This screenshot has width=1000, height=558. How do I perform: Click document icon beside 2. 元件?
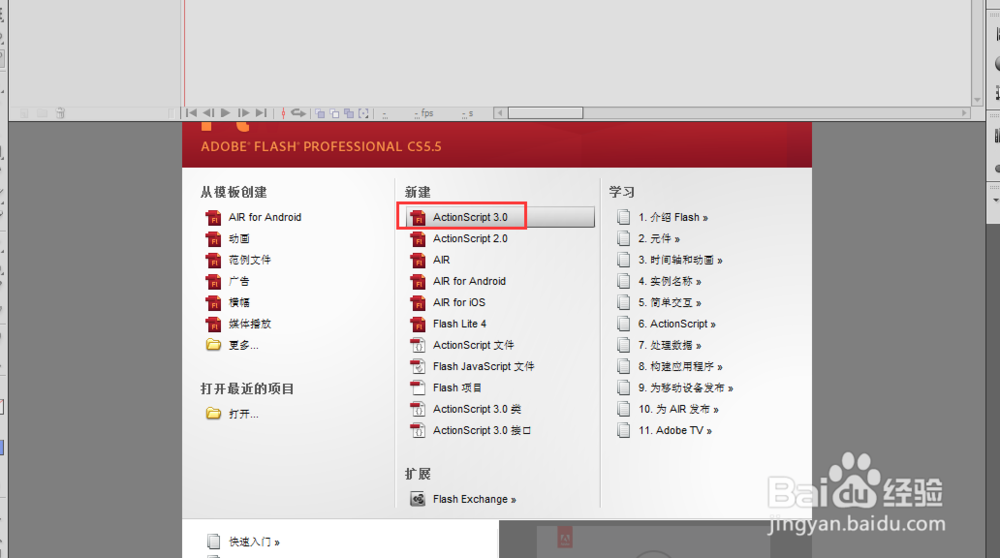(x=623, y=239)
